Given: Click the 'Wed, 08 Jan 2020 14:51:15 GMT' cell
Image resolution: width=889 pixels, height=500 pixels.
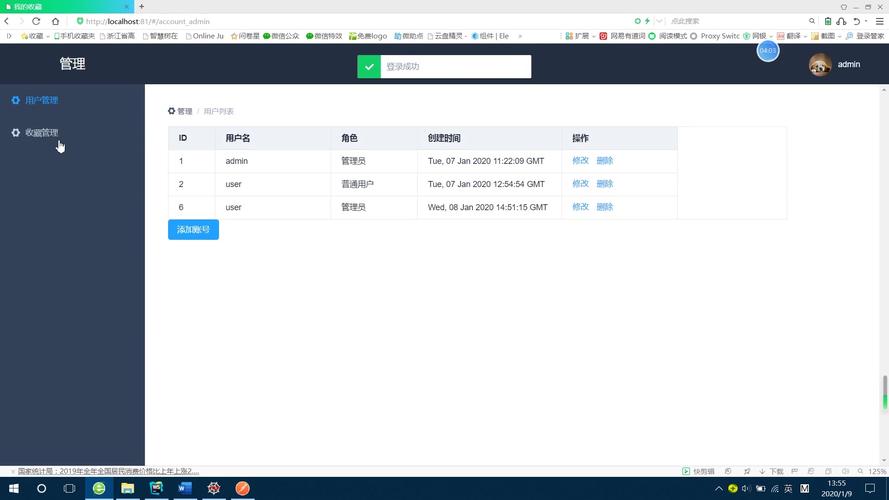Looking at the screenshot, I should coord(488,207).
